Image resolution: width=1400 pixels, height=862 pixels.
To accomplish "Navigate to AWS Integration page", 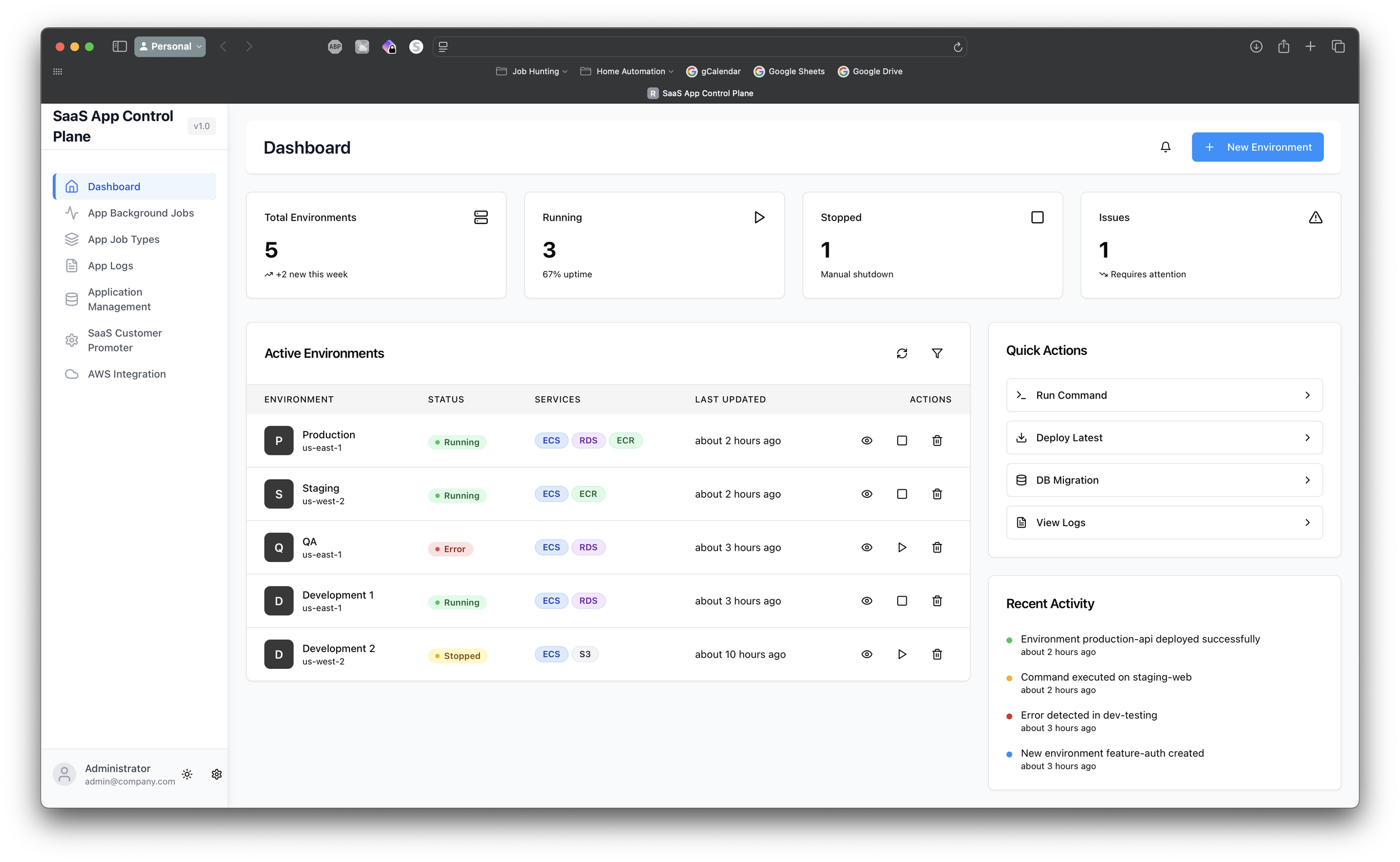I will point(127,374).
